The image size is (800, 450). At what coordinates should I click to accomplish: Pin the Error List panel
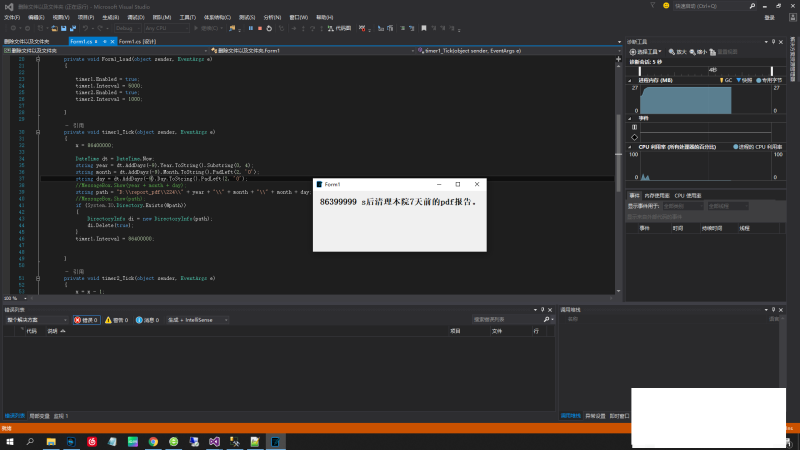click(542, 310)
